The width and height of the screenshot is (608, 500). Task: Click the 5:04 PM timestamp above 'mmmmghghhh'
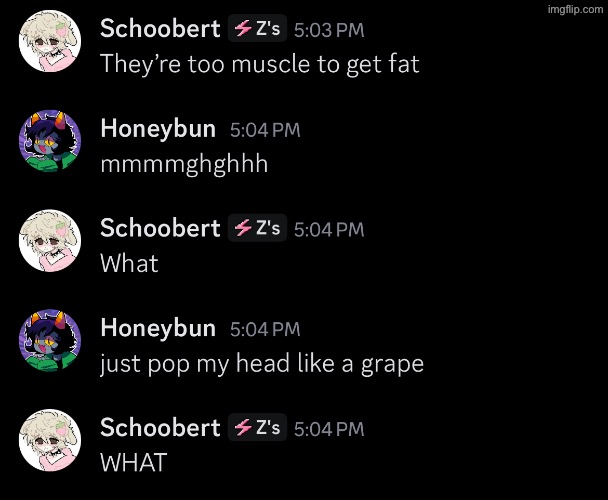[x=265, y=130]
